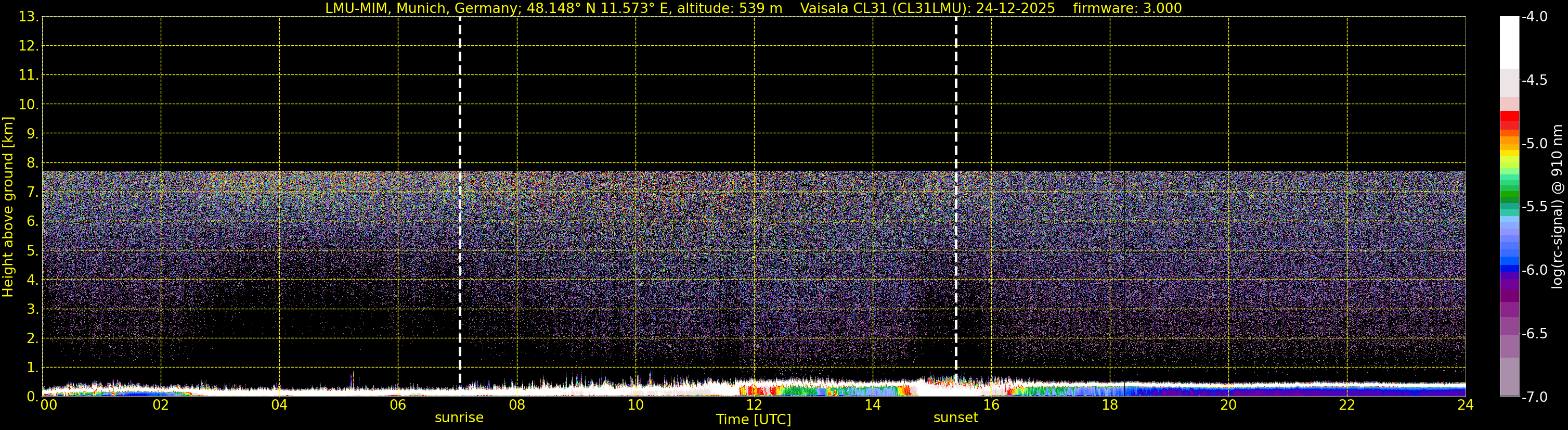Select the 'sunrise' label below the axis
This screenshot has height=430, width=1568.
459,418
